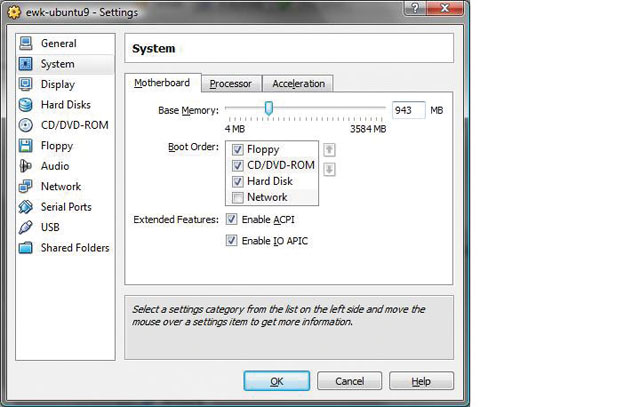The width and height of the screenshot is (640, 407).
Task: Toggle the Enable IO APIC checkbox
Action: click(232, 241)
